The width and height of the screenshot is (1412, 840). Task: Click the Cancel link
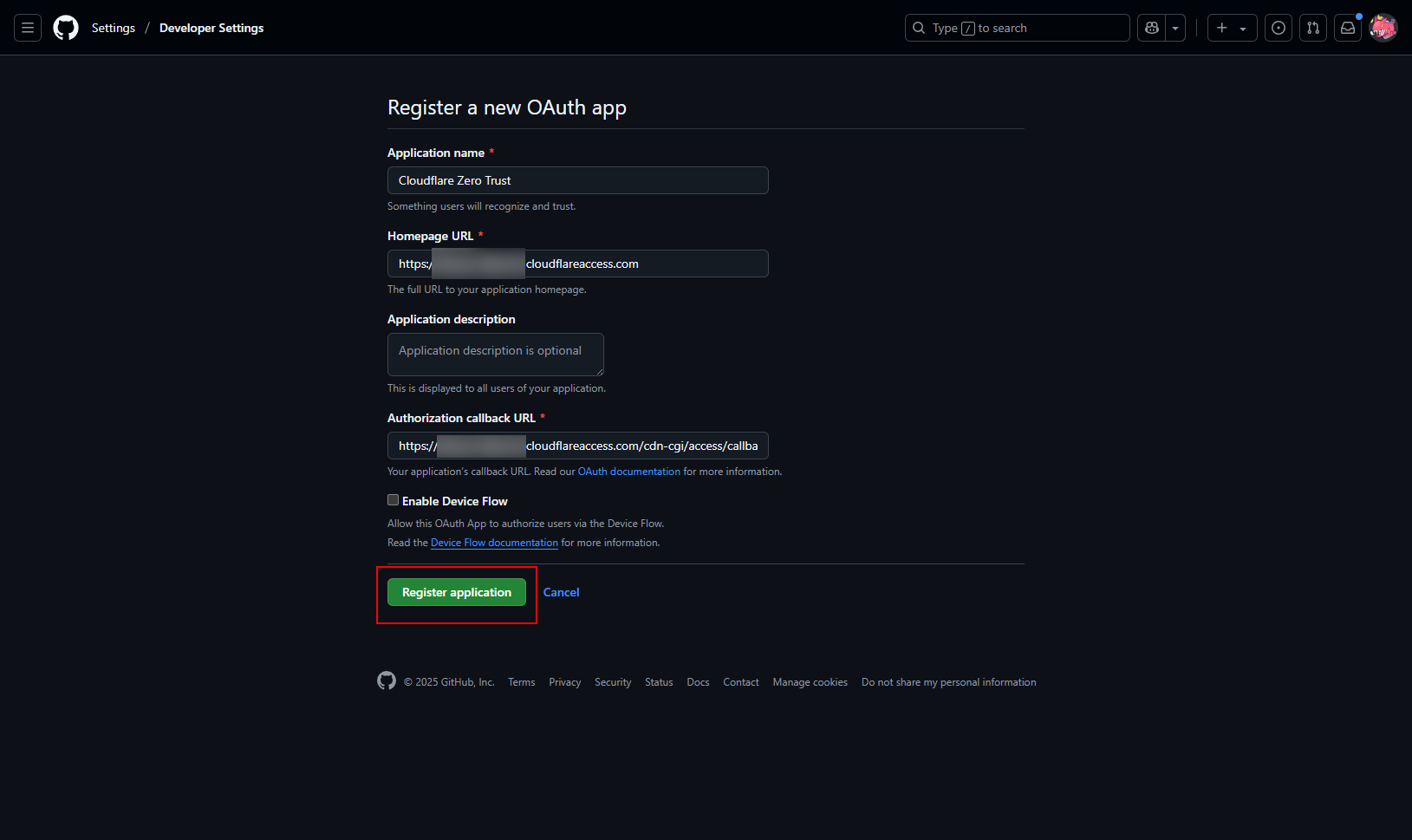(562, 592)
